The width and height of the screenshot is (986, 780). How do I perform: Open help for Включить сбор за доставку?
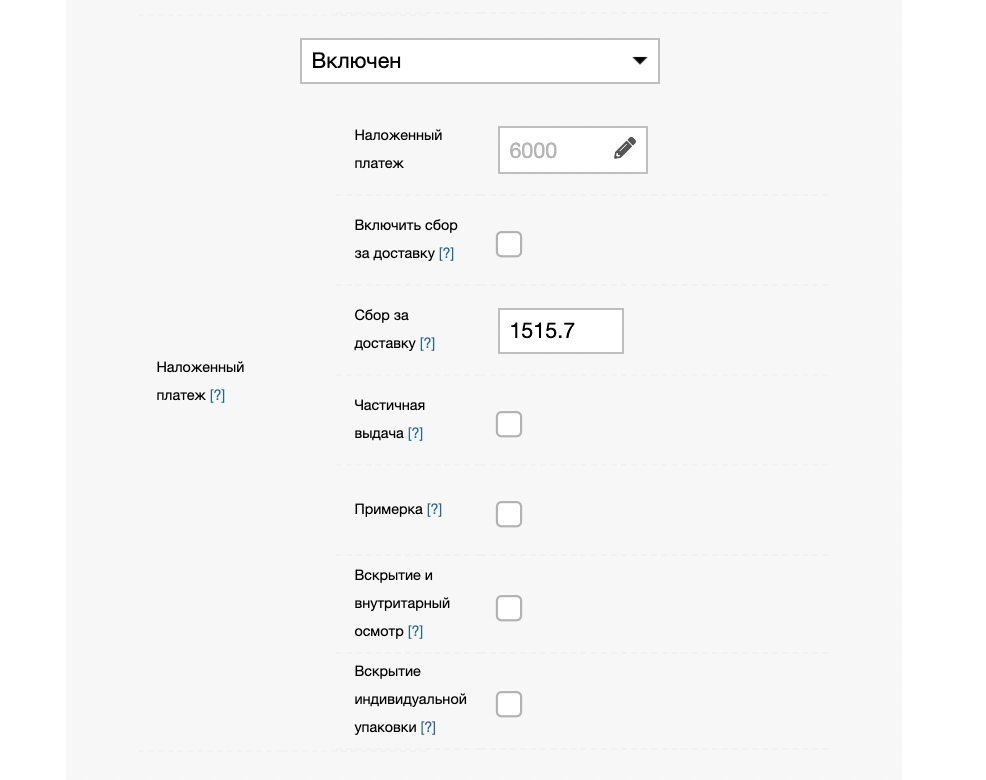[446, 254]
